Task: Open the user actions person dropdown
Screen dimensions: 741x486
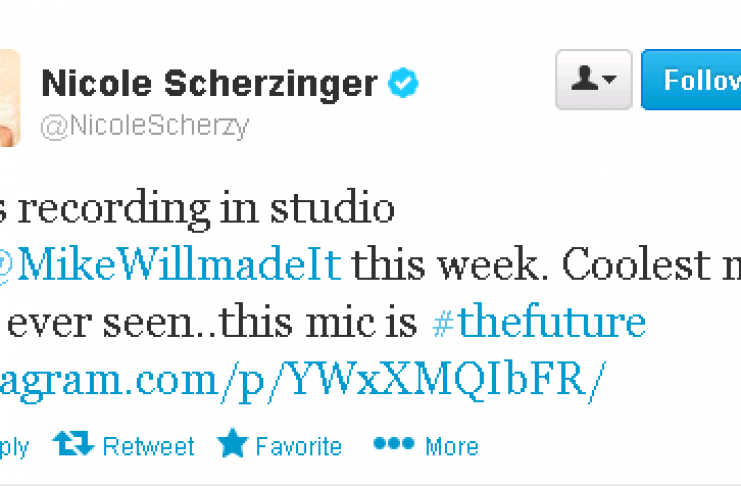Action: 593,80
